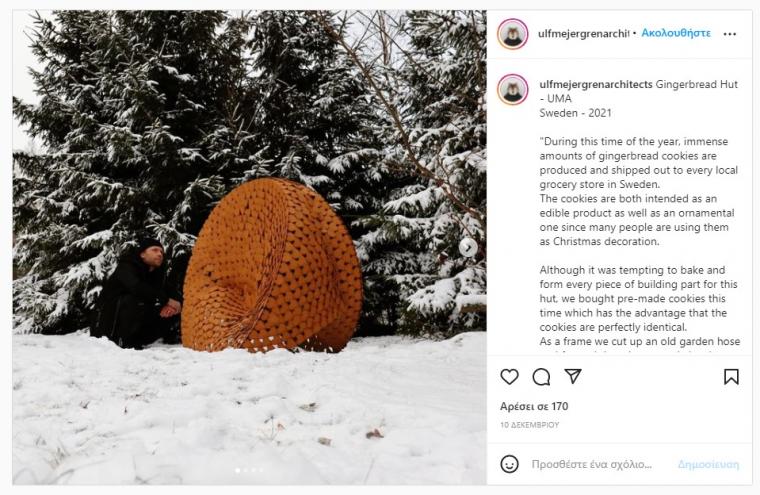The height and width of the screenshot is (495, 760).
Task: Open ulfmejergrenarchitects username in caption
Action: (596, 84)
